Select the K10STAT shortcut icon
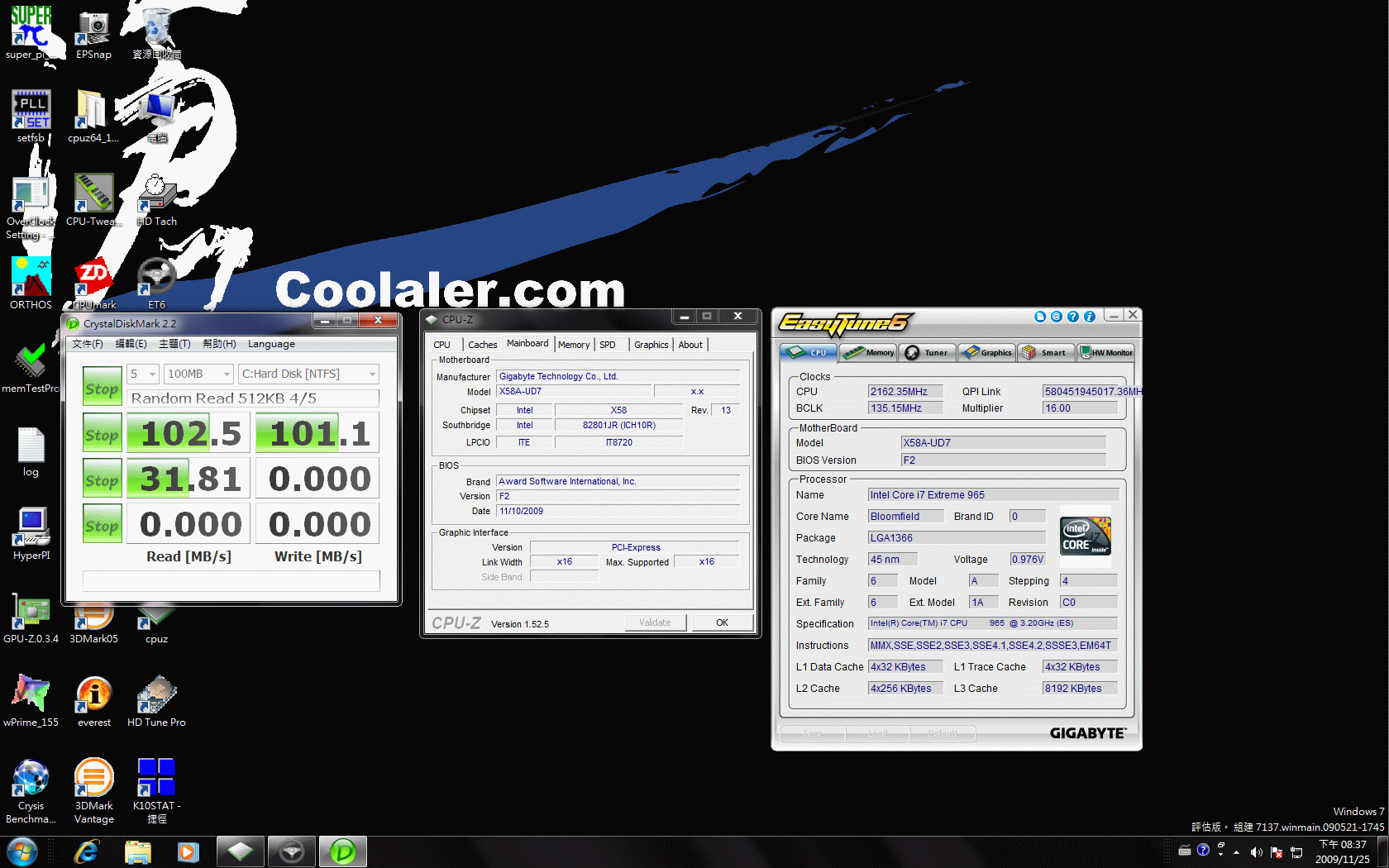Image resolution: width=1389 pixels, height=868 pixels. 156,791
